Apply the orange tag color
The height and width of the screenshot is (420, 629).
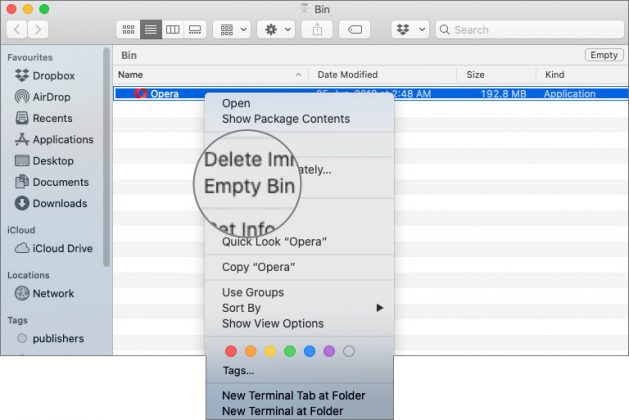(x=251, y=351)
